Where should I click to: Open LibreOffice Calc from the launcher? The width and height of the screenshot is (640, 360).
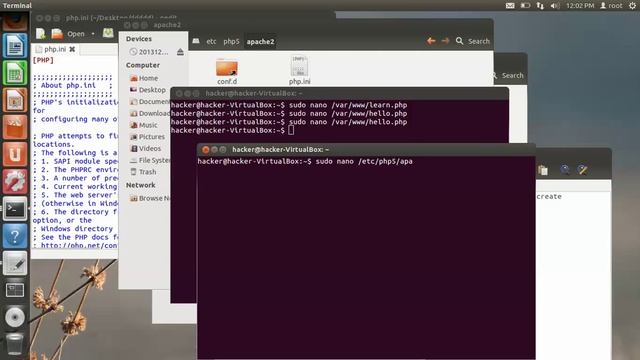(15, 73)
